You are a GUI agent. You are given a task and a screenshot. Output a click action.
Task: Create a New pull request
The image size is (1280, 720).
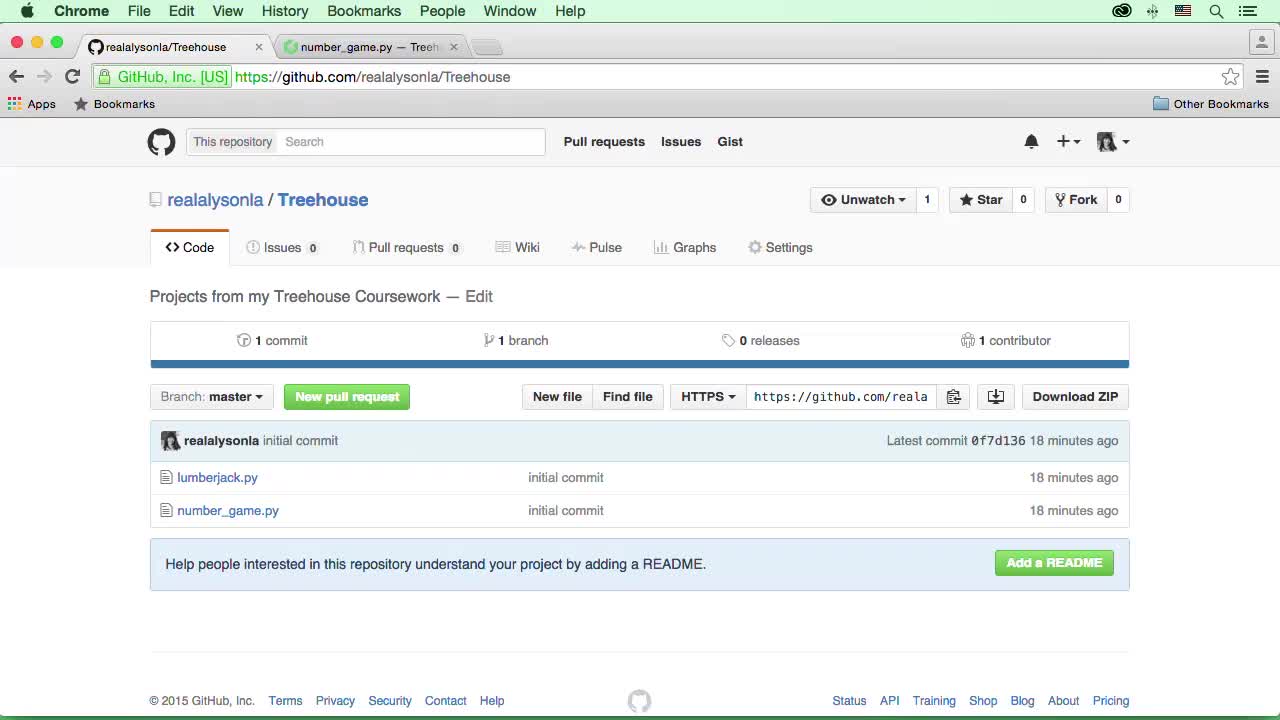click(x=346, y=396)
